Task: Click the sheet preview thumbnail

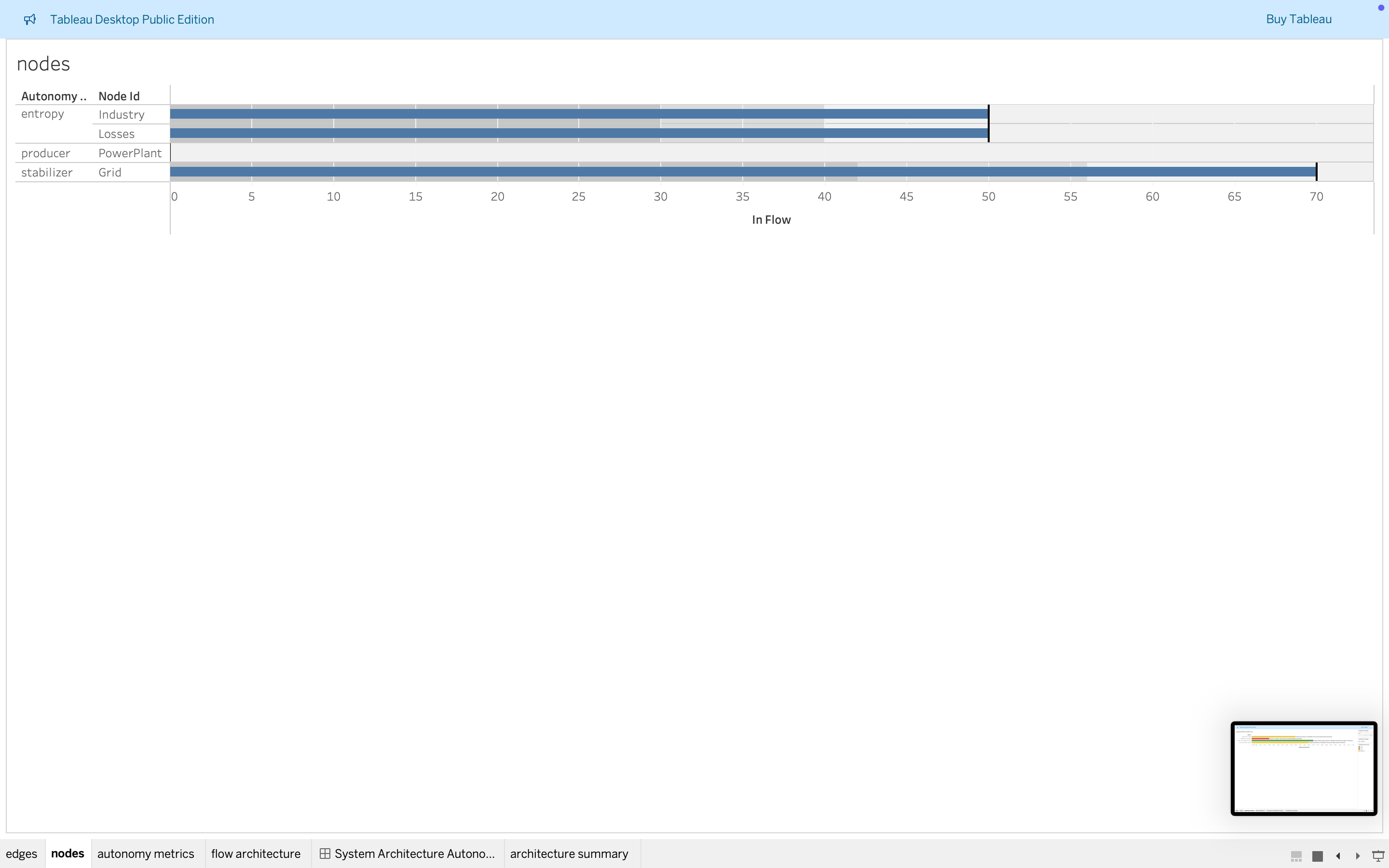Action: 1303,768
